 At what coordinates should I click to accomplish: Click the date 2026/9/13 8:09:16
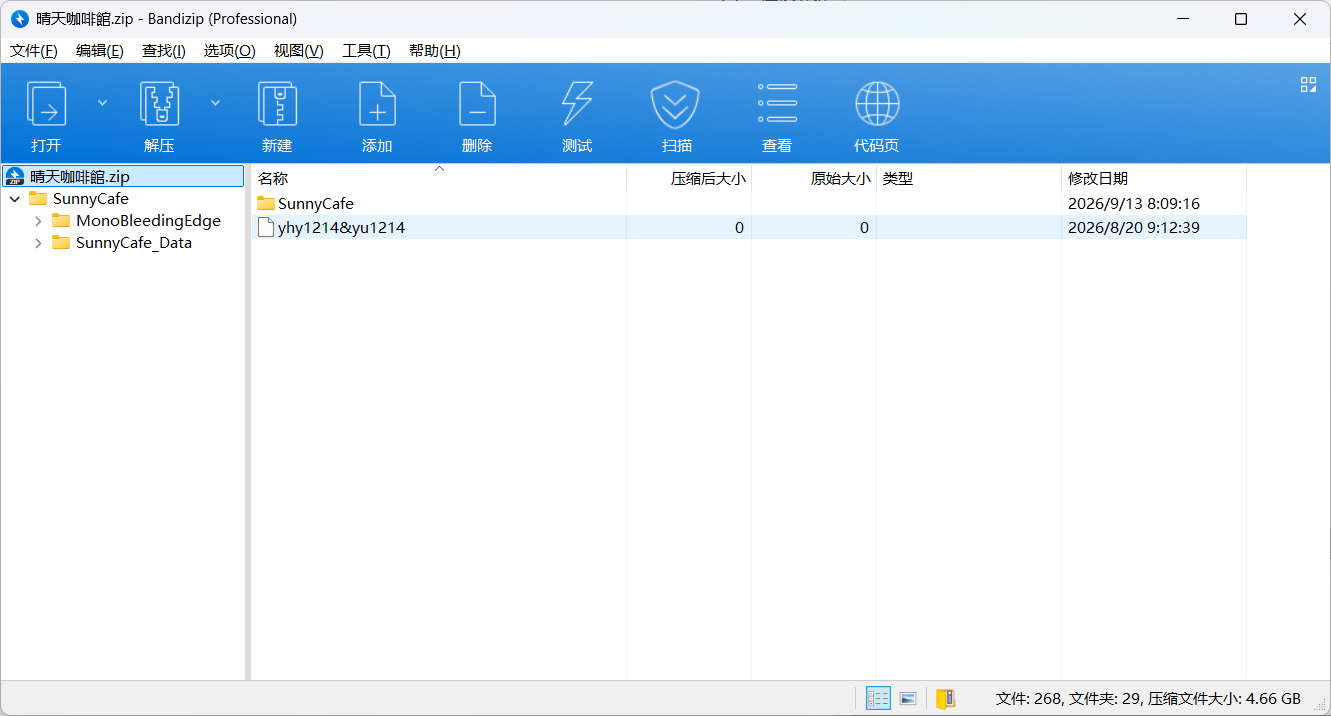coord(1134,203)
